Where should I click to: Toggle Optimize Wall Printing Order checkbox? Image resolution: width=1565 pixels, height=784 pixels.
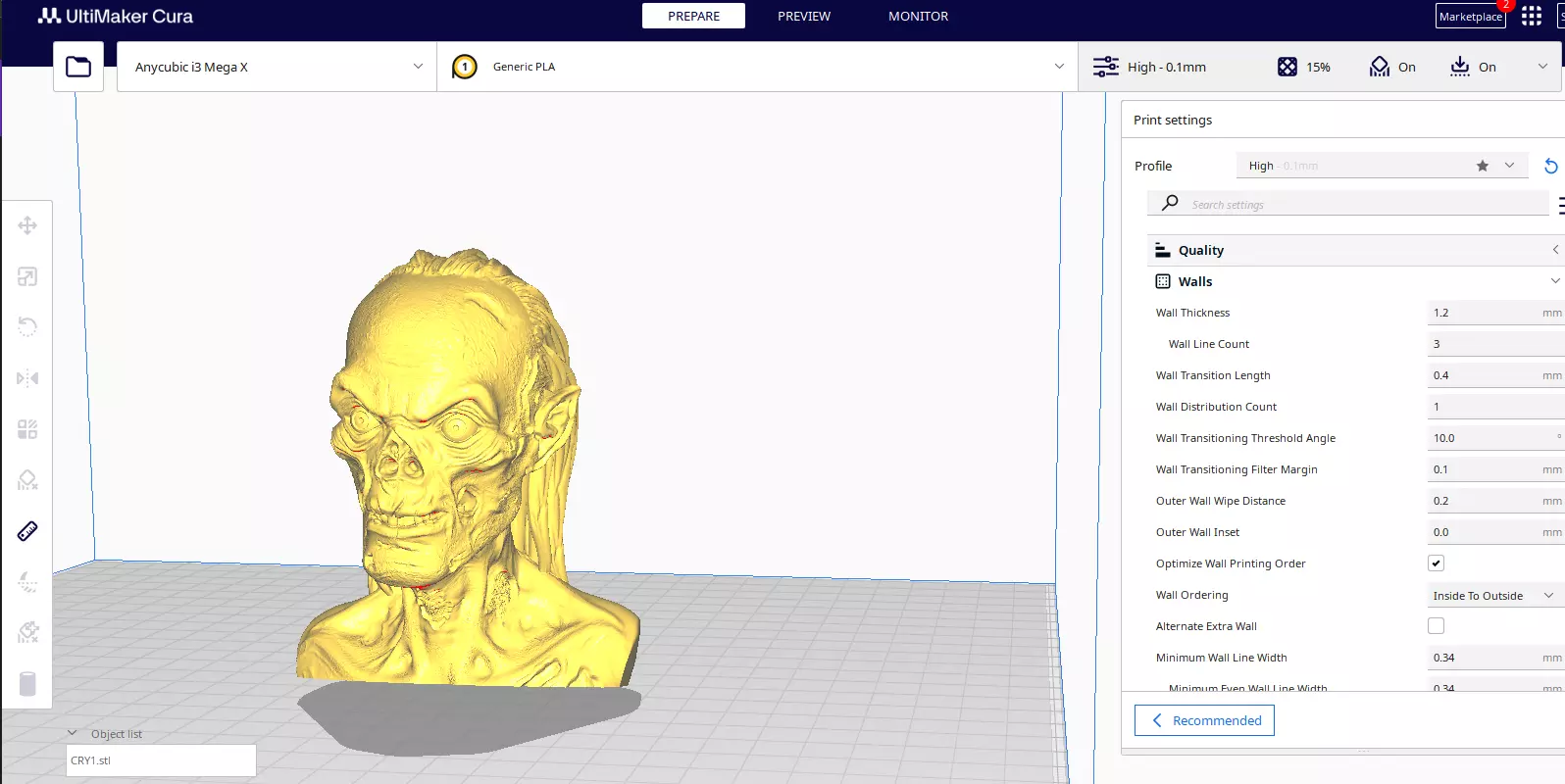1436,563
